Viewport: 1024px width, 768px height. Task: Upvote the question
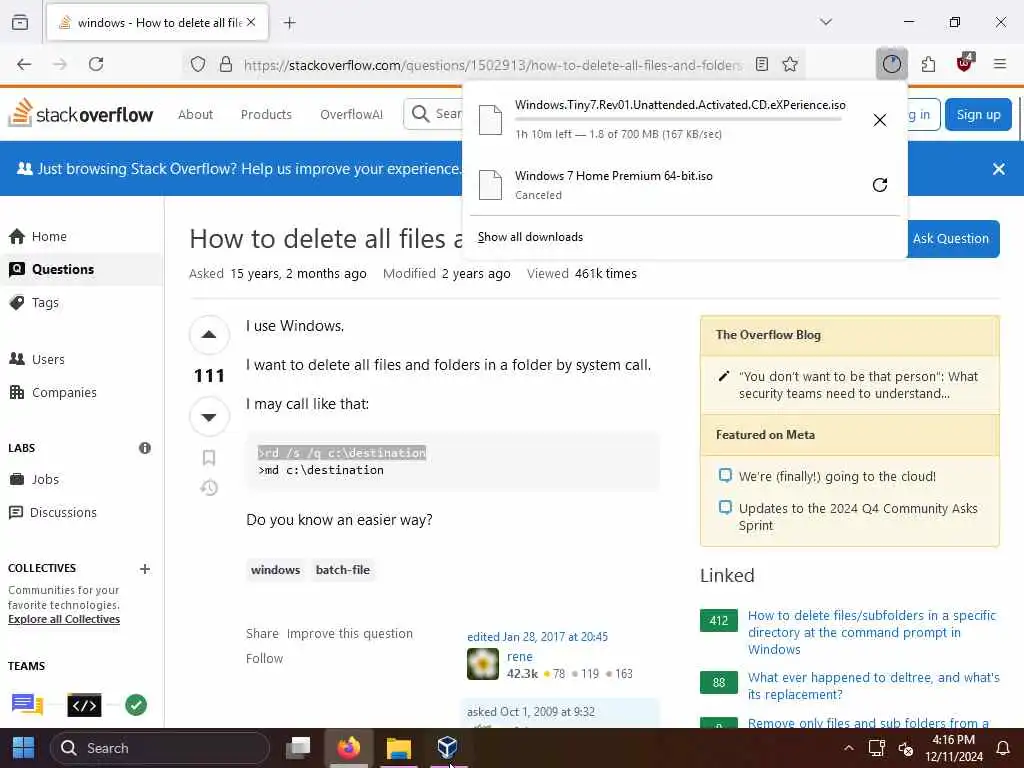point(209,335)
